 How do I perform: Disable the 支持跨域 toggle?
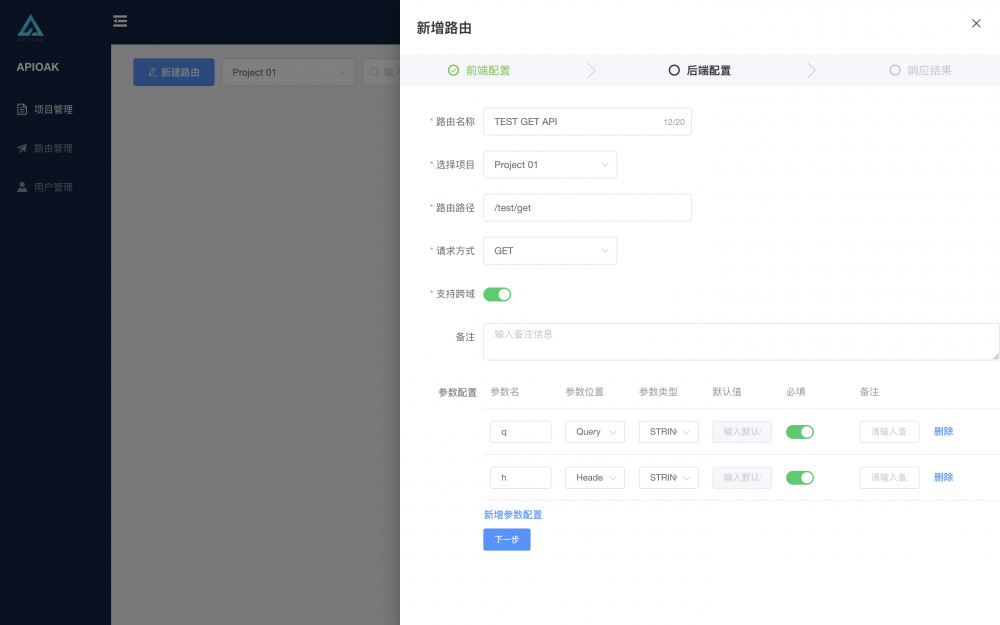coord(497,294)
